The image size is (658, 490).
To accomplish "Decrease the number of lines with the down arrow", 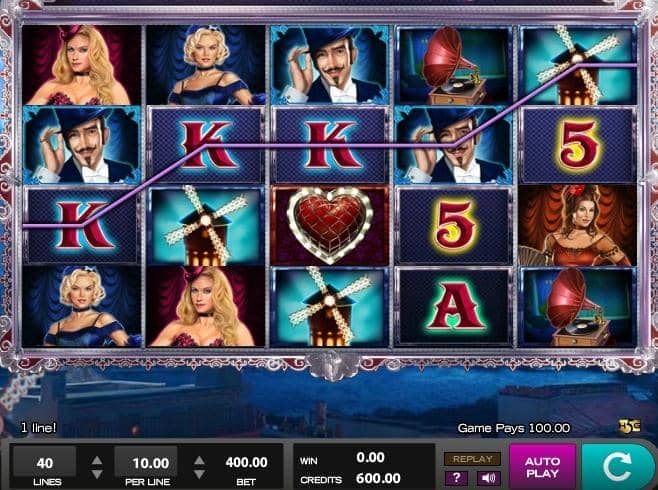I will tap(97, 474).
